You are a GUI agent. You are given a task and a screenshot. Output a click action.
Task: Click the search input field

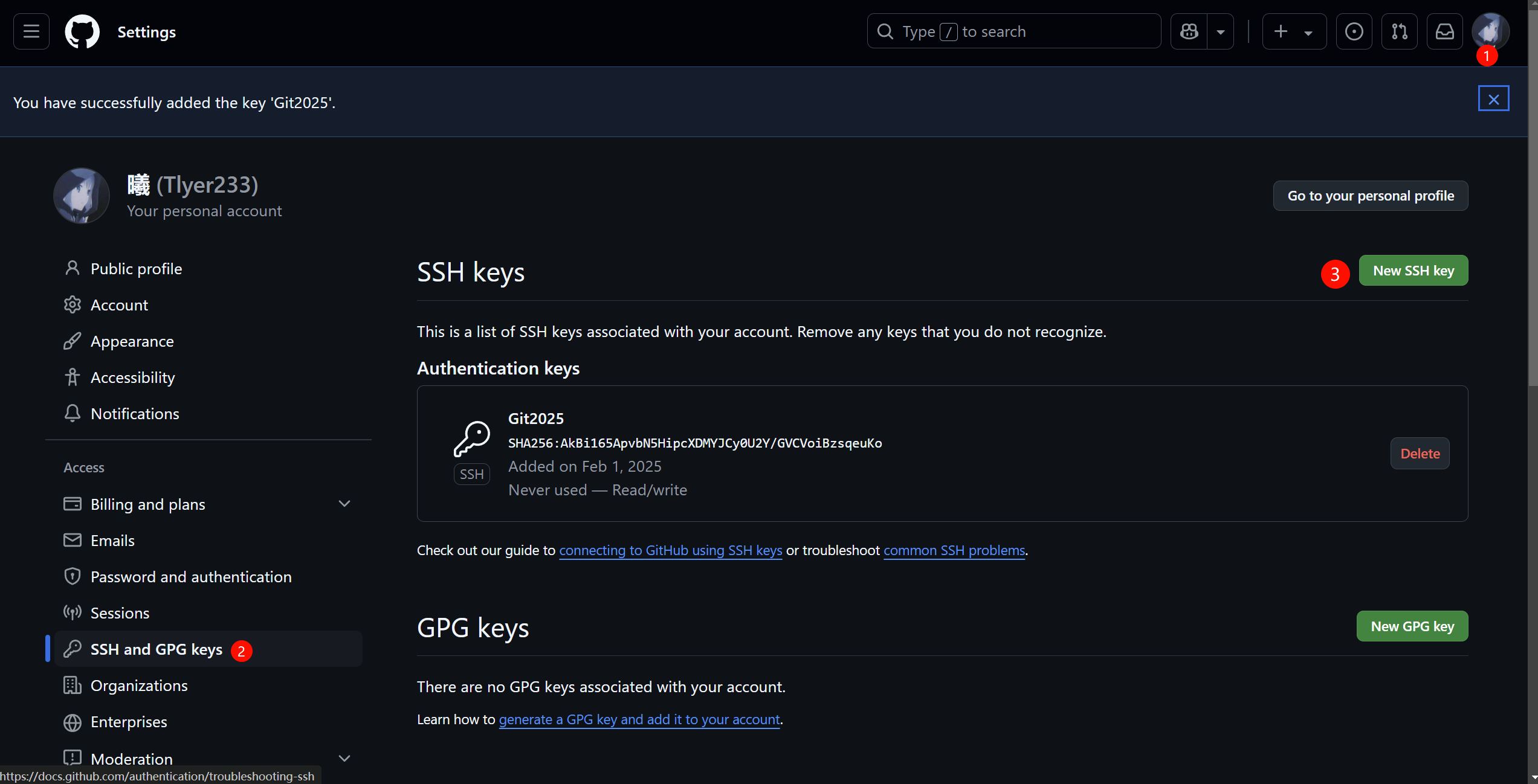coord(1013,31)
